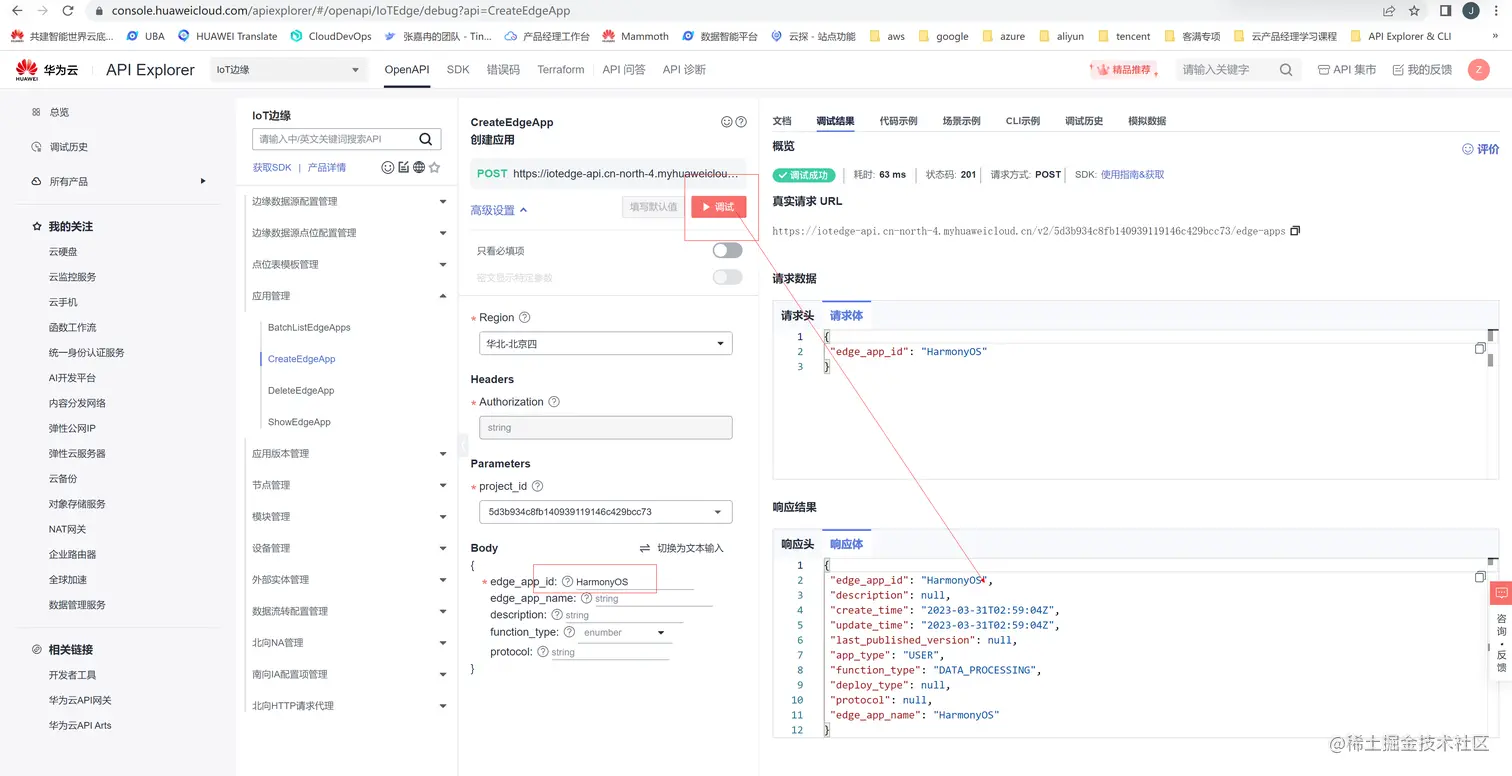Click the help icon beside Region label
Screen dimensions: 1512x776
[525, 318]
